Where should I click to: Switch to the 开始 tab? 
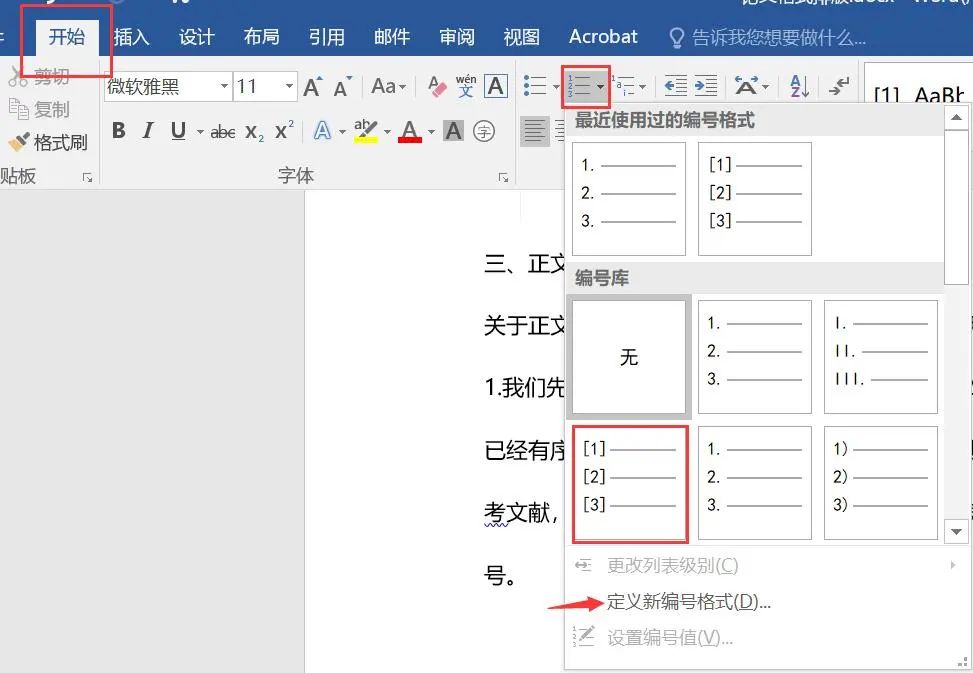(67, 37)
